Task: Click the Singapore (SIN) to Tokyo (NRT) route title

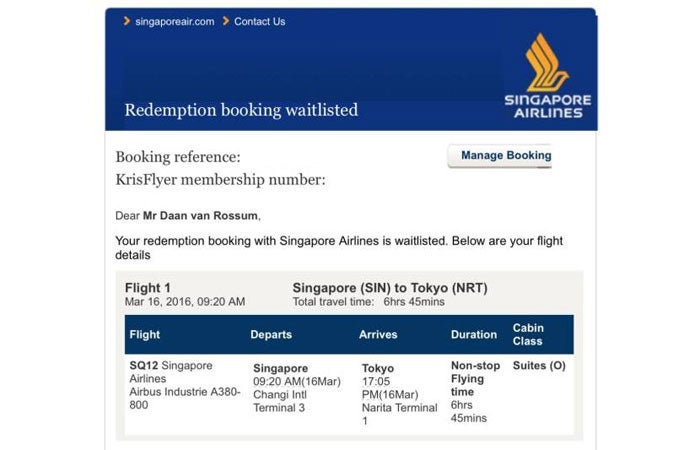Action: [x=390, y=288]
